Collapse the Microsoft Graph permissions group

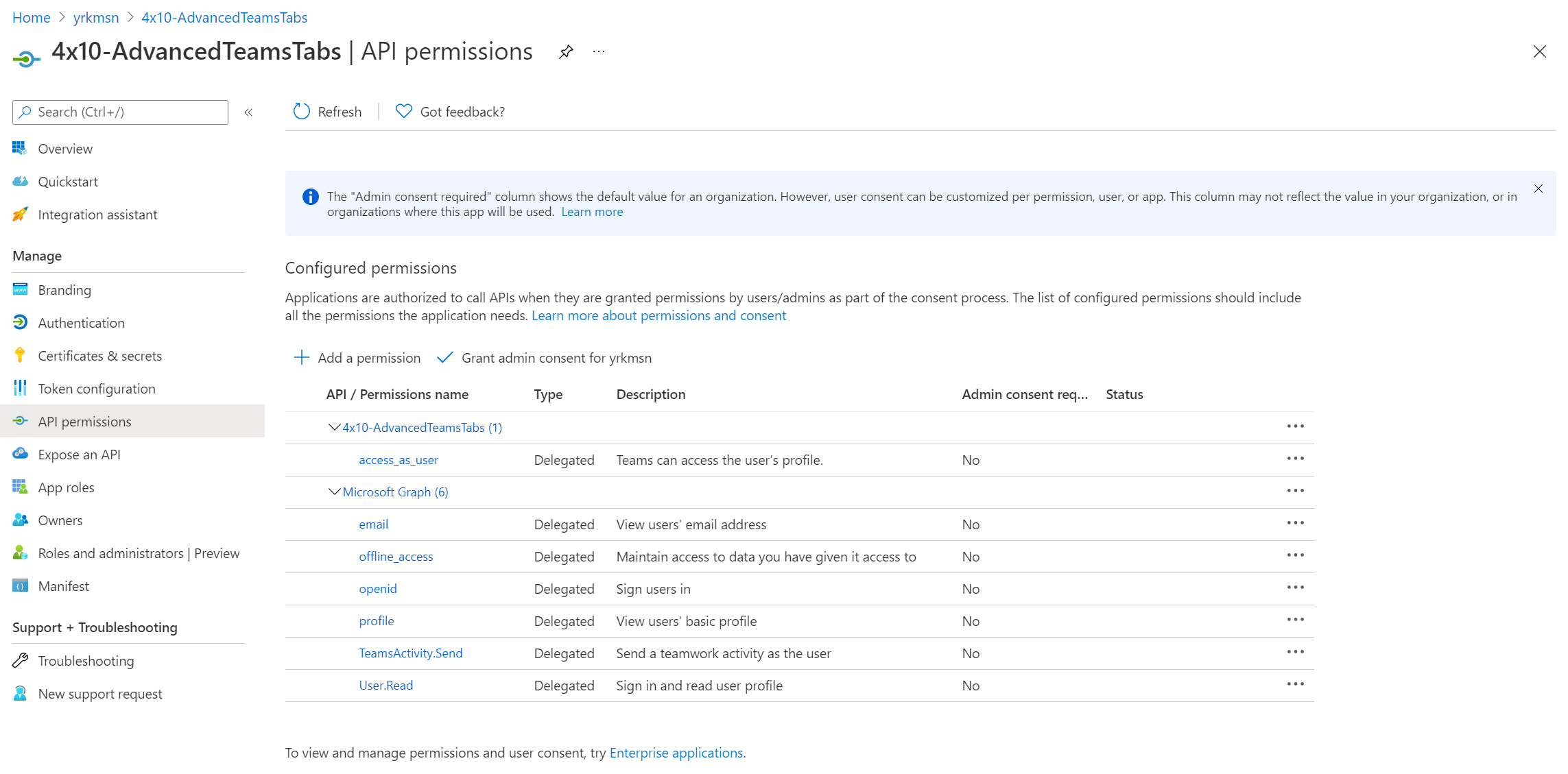334,492
